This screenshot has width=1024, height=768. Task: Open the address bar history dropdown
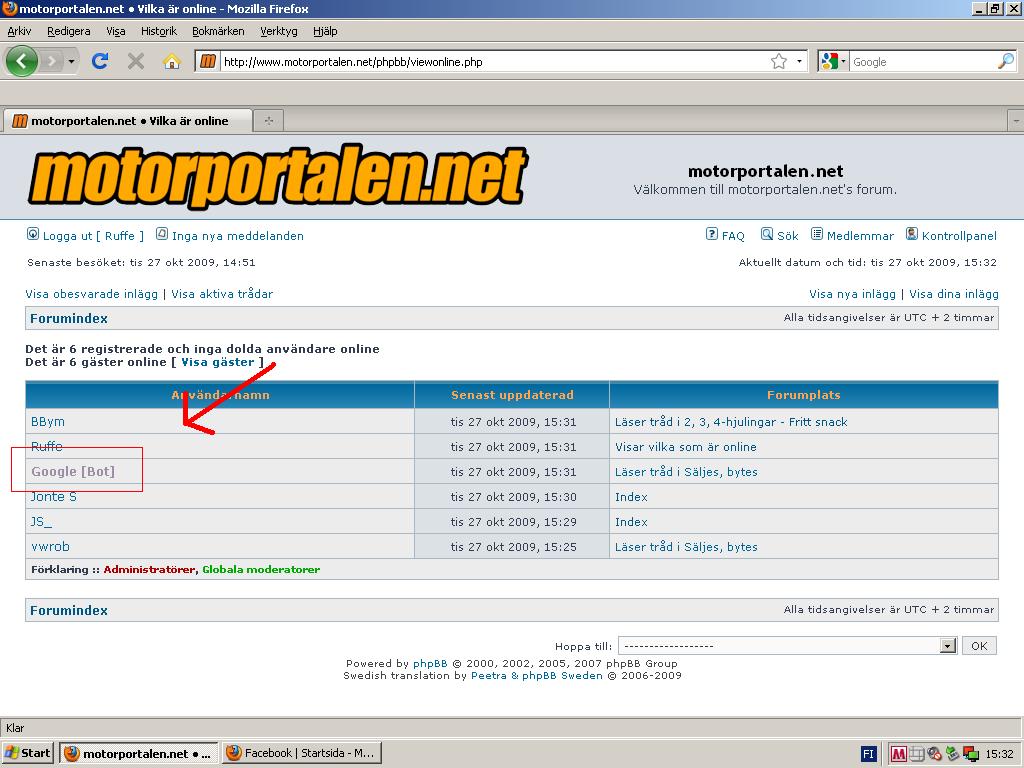(x=799, y=61)
